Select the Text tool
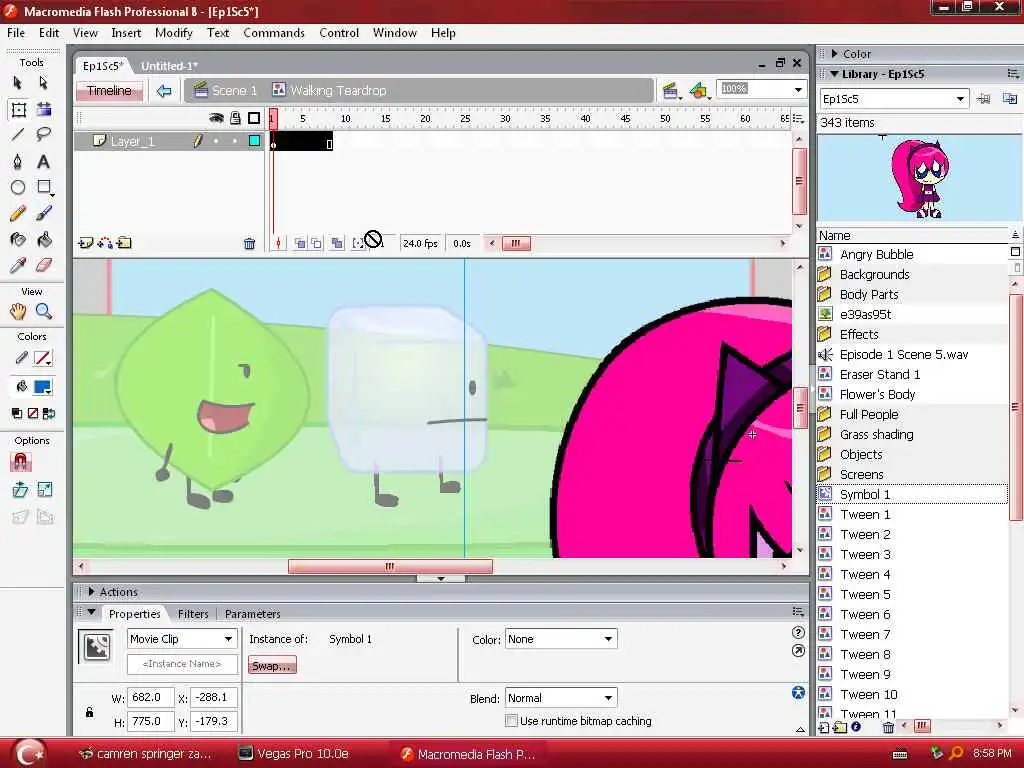The width and height of the screenshot is (1024, 768). [x=43, y=161]
